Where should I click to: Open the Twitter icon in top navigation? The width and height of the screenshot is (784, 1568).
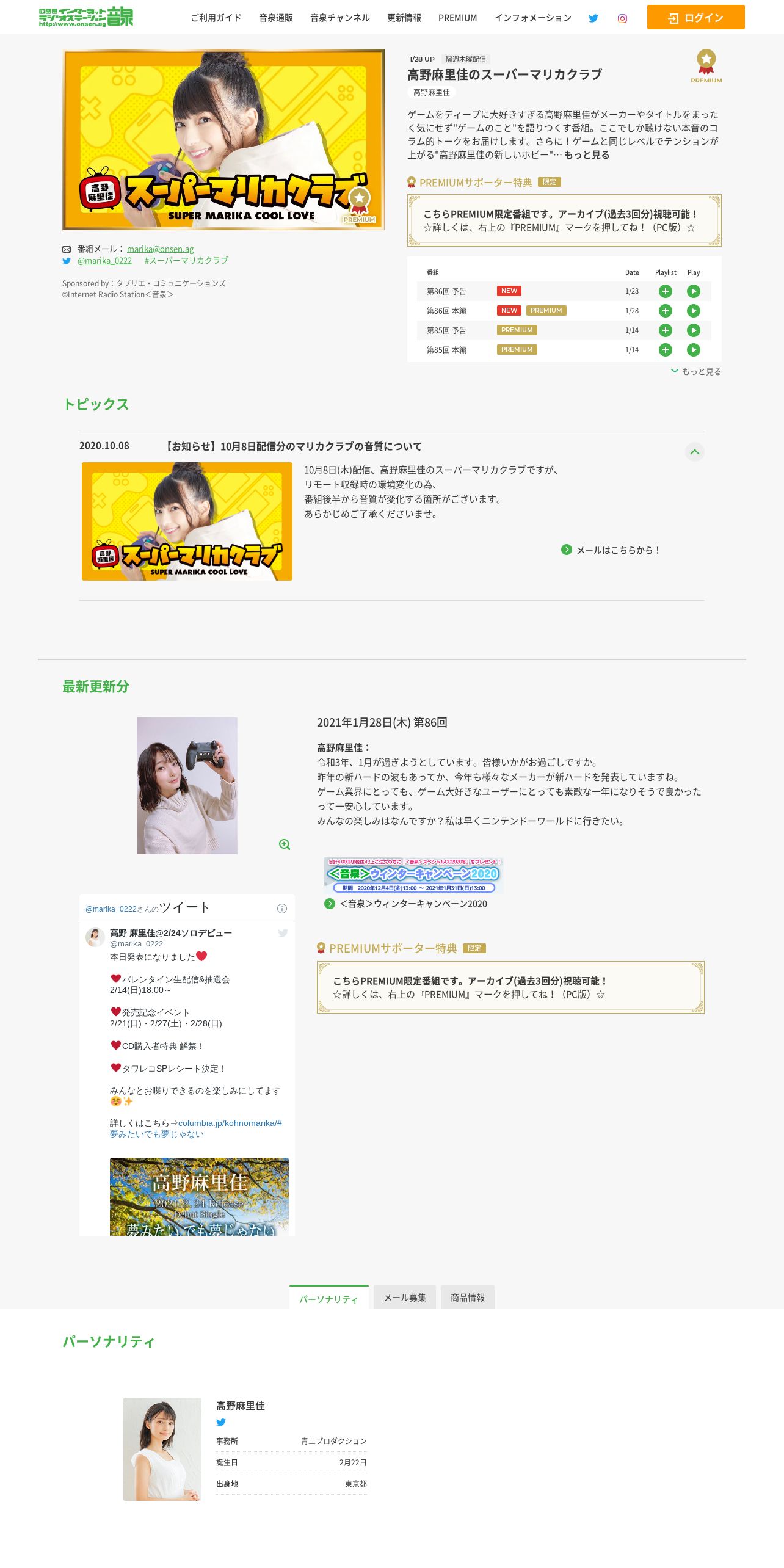click(x=593, y=18)
